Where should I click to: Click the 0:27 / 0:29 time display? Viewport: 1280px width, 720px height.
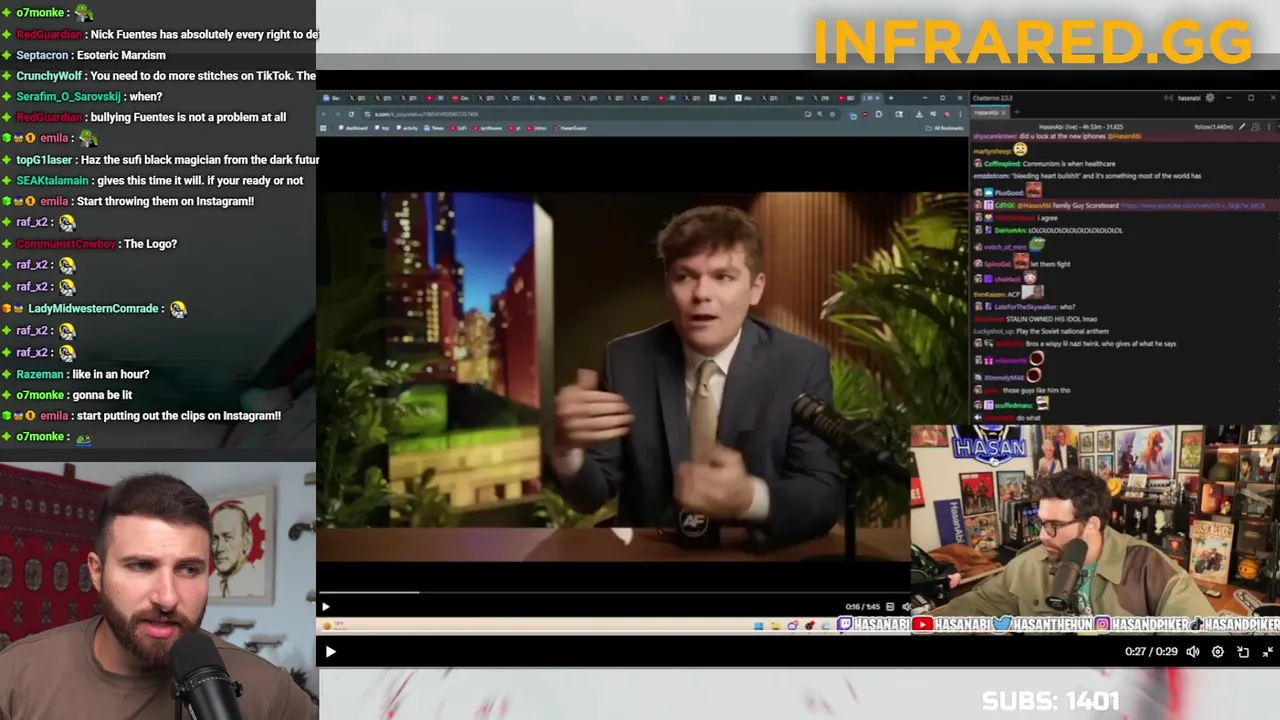point(1151,652)
